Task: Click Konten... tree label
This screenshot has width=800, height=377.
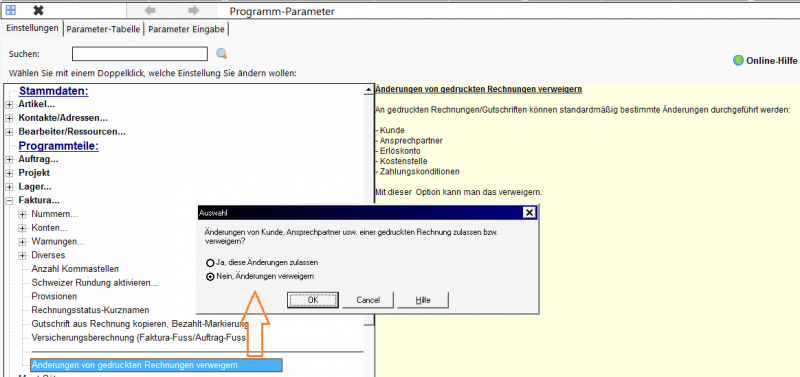Action: pos(49,228)
